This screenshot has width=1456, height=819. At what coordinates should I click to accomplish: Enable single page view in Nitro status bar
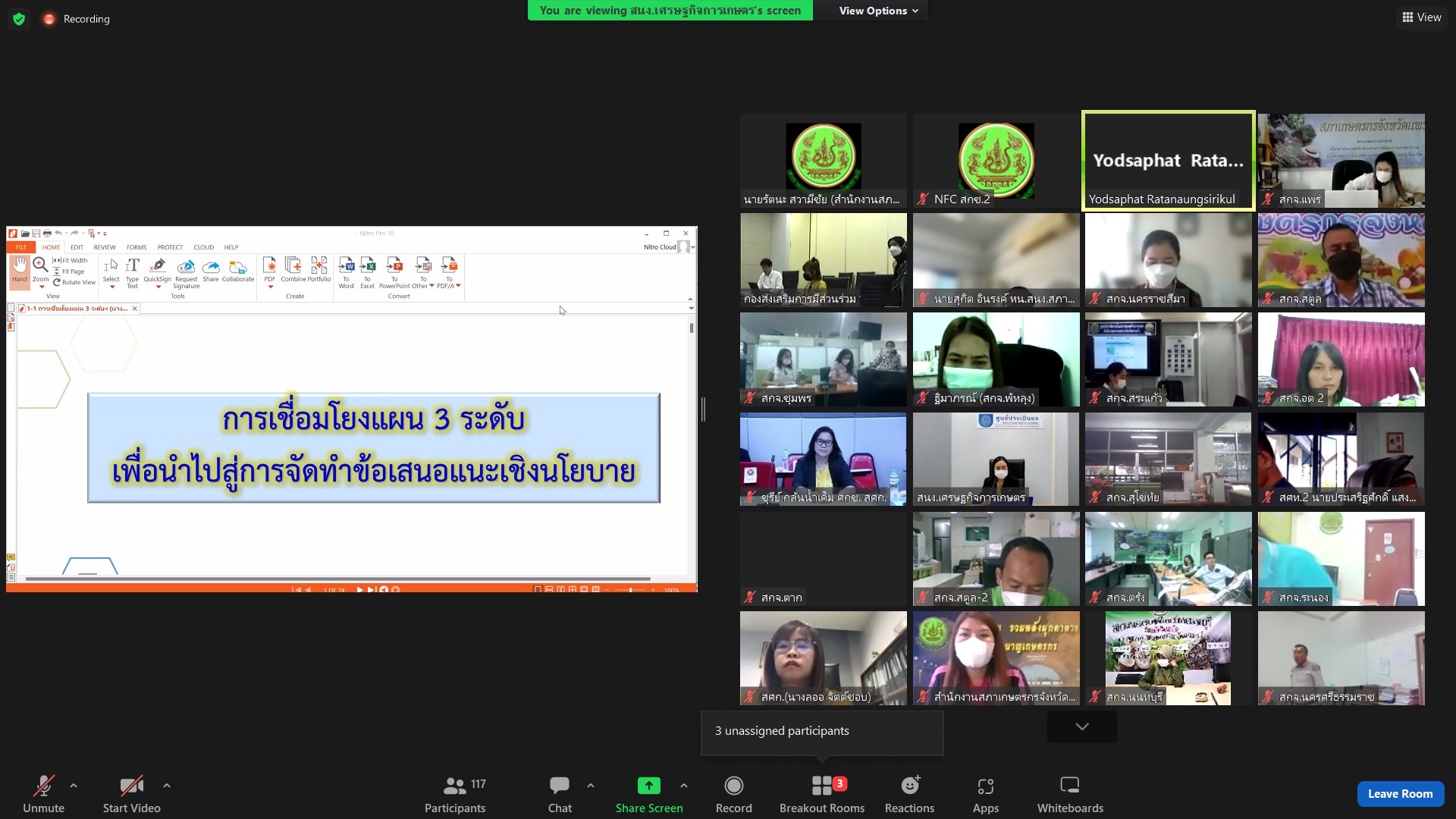(538, 589)
